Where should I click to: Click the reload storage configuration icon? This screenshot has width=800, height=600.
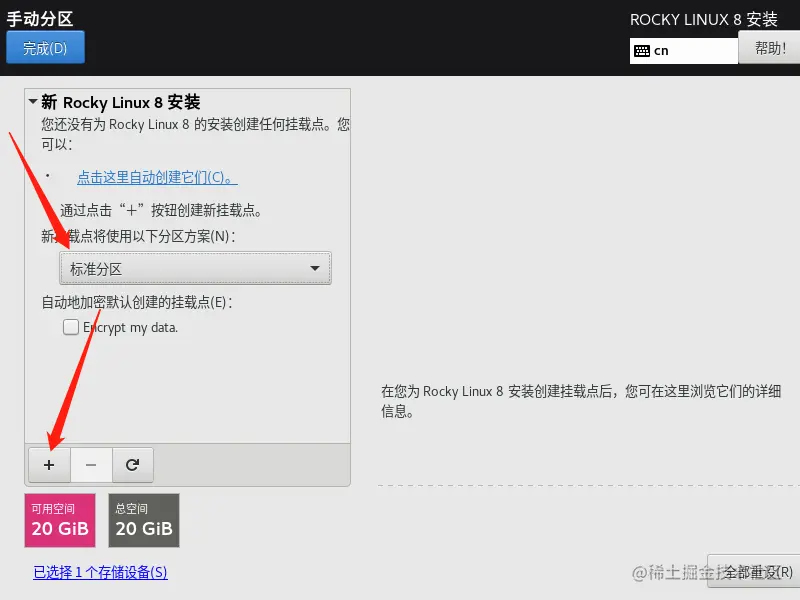click(x=133, y=465)
